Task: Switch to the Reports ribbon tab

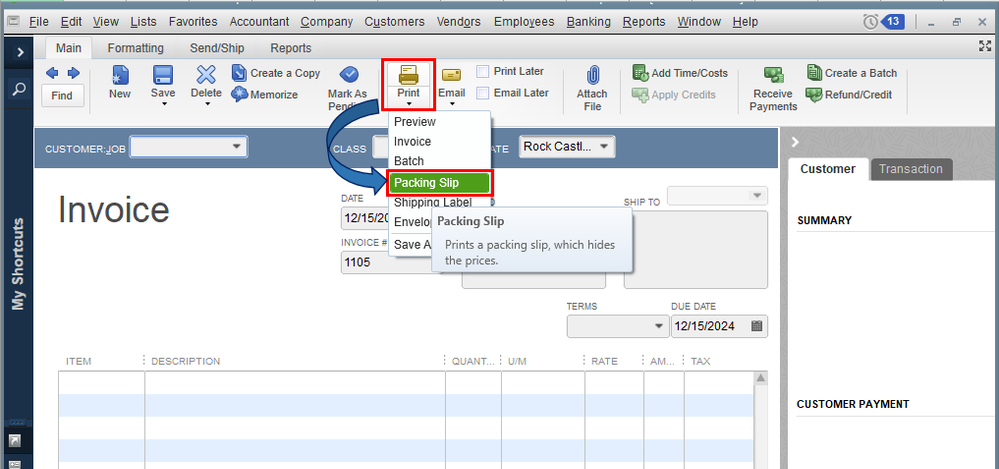Action: point(291,48)
